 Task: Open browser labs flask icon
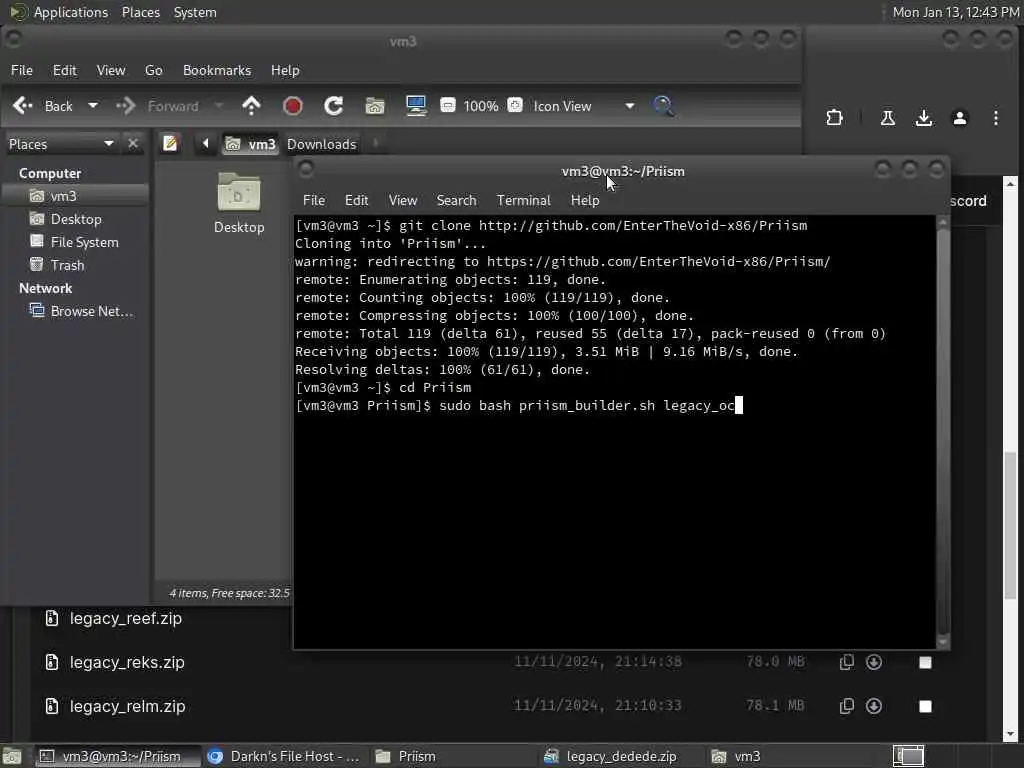click(x=888, y=118)
